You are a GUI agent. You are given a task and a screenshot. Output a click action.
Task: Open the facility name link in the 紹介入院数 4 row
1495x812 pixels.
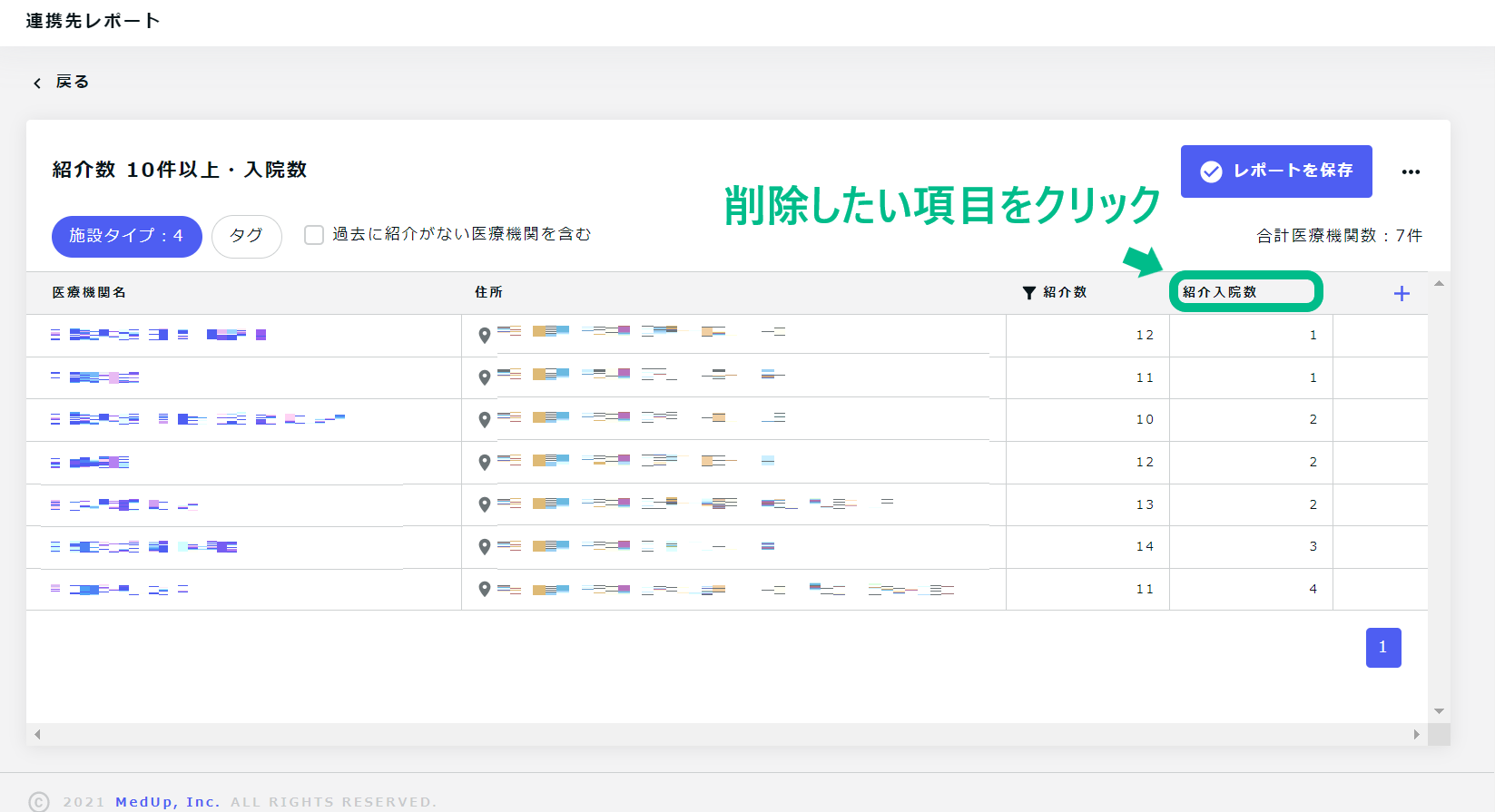[x=119, y=590]
